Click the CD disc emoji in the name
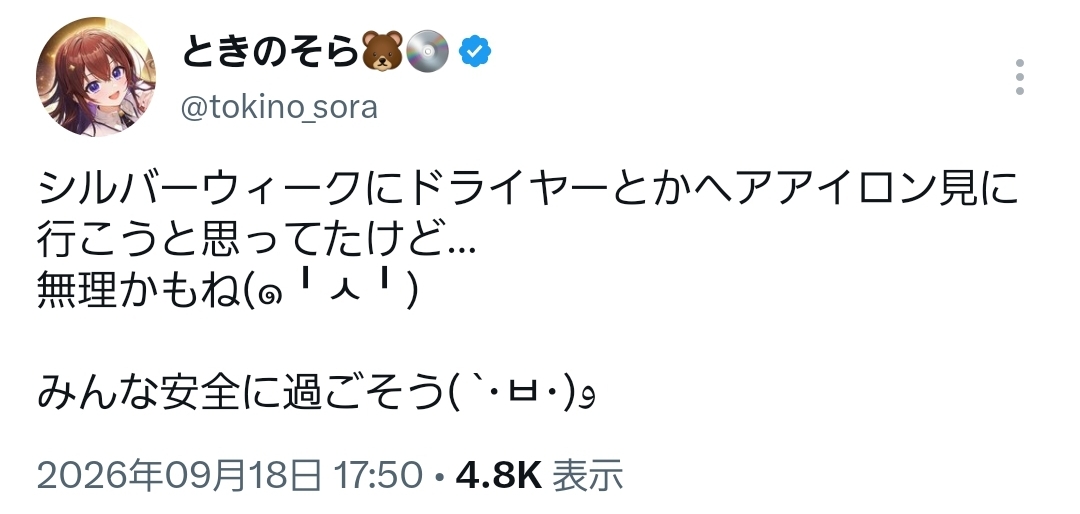Viewport: 1080px width, 514px height. tap(428, 52)
